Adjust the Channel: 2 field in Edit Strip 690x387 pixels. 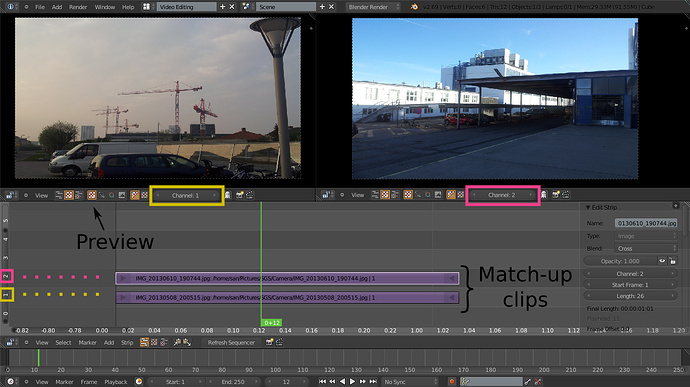click(x=630, y=274)
